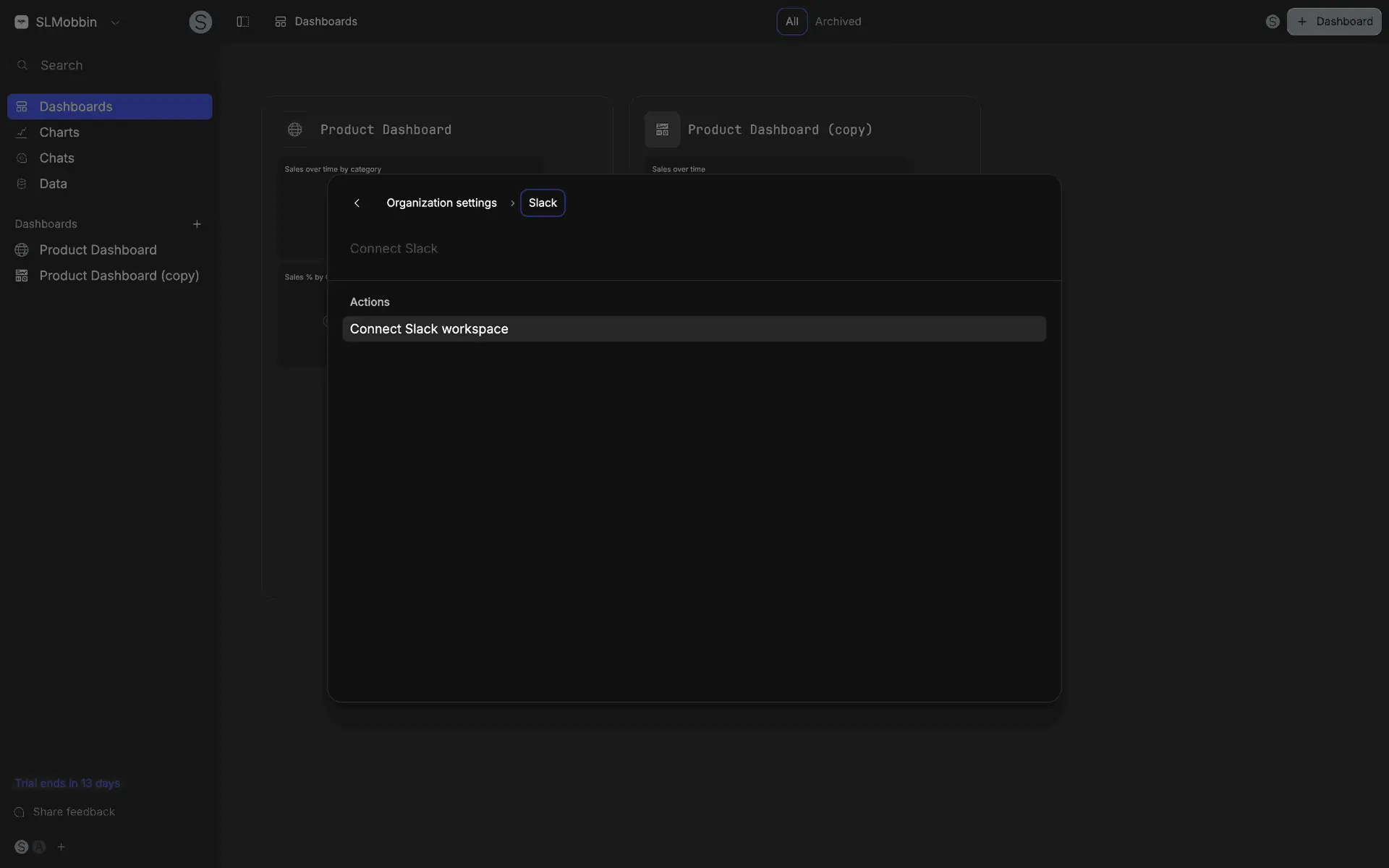The height and width of the screenshot is (868, 1389).
Task: Focus the Connect Slack input field
Action: (x=651, y=249)
